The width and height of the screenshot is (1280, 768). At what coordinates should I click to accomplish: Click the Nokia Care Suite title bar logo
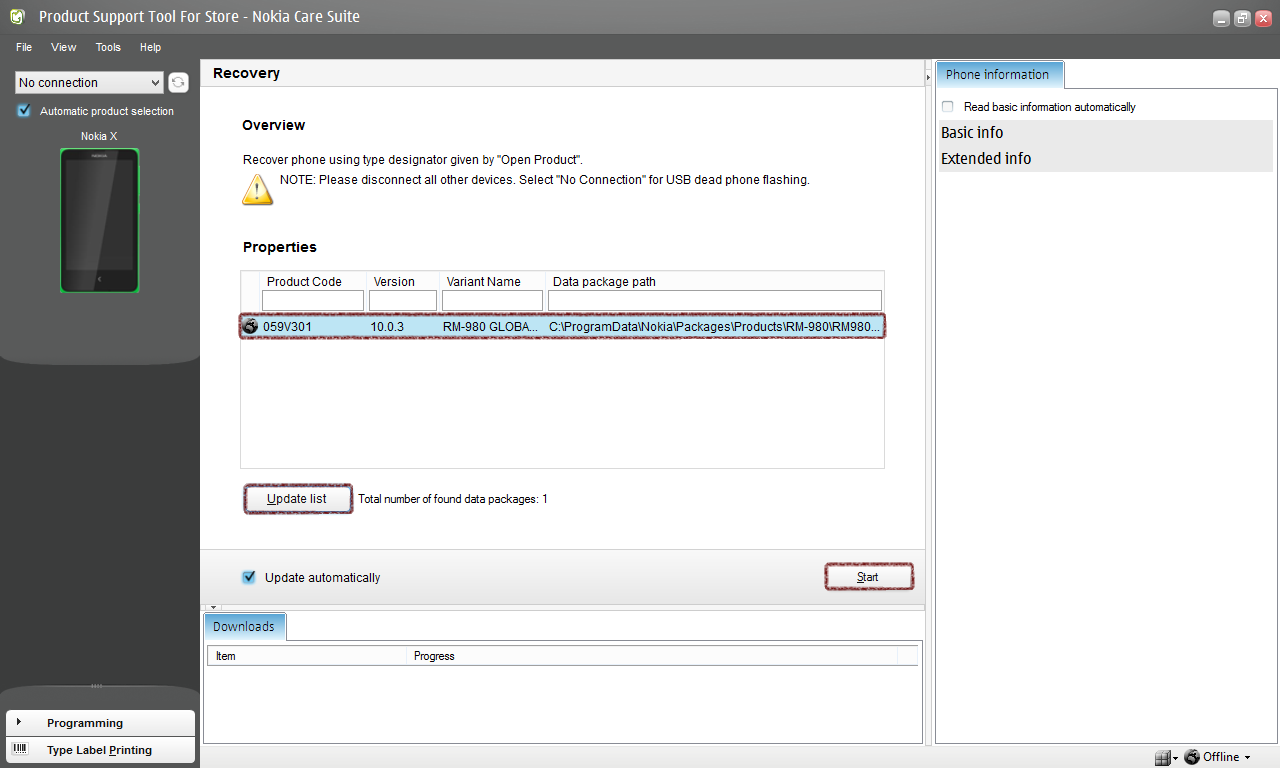click(x=17, y=17)
